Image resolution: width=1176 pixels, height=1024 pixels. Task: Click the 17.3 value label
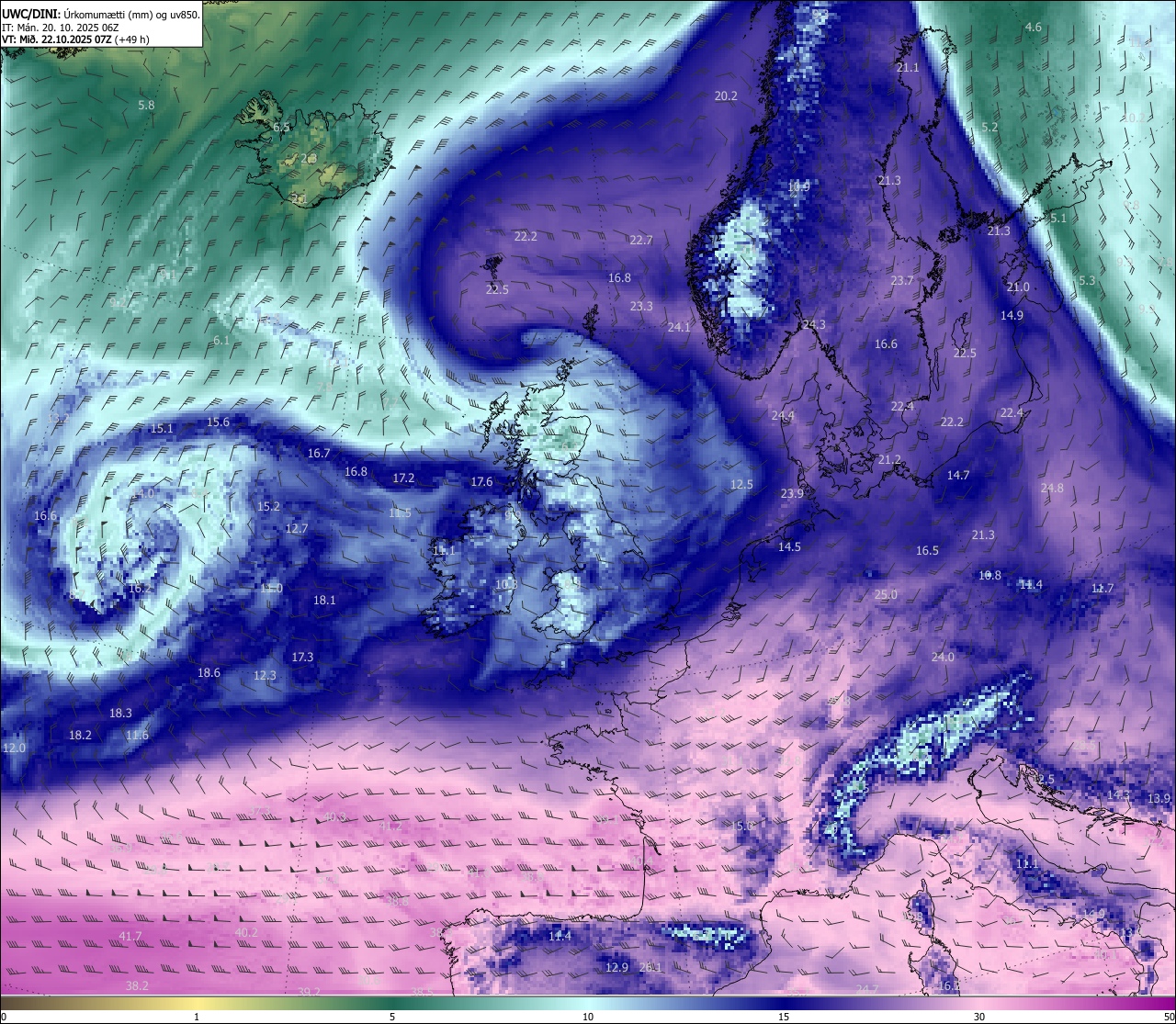[302, 658]
